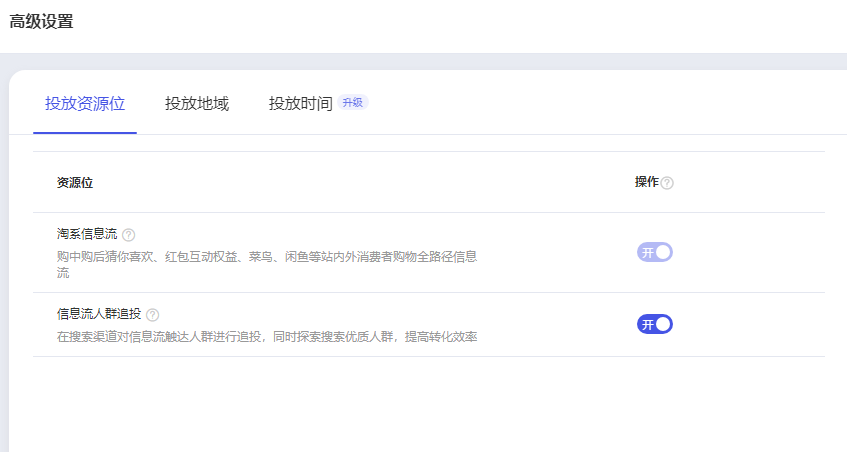Switch to the 投放地域 tab

[x=197, y=104]
